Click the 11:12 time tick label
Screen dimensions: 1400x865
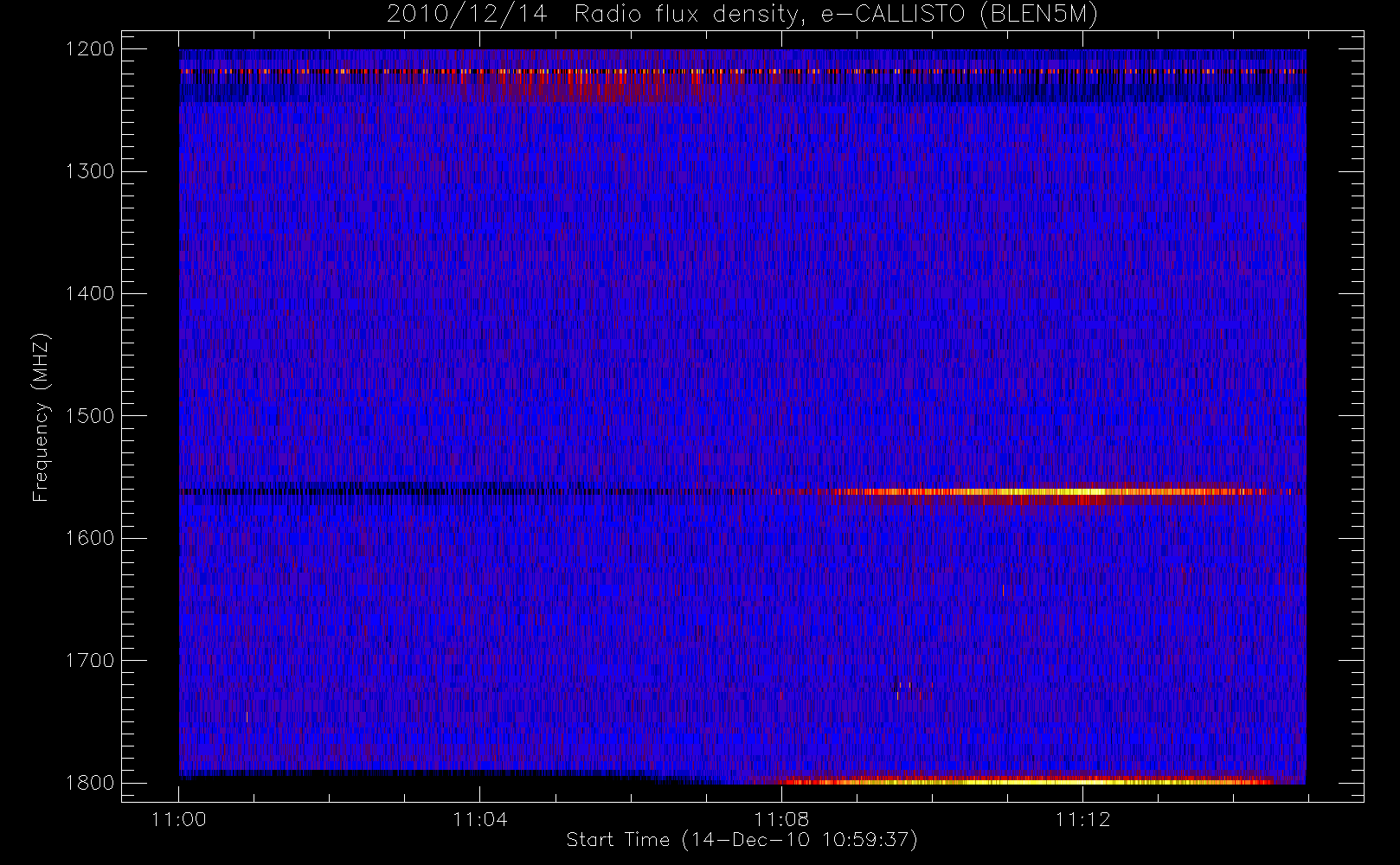coord(1082,819)
